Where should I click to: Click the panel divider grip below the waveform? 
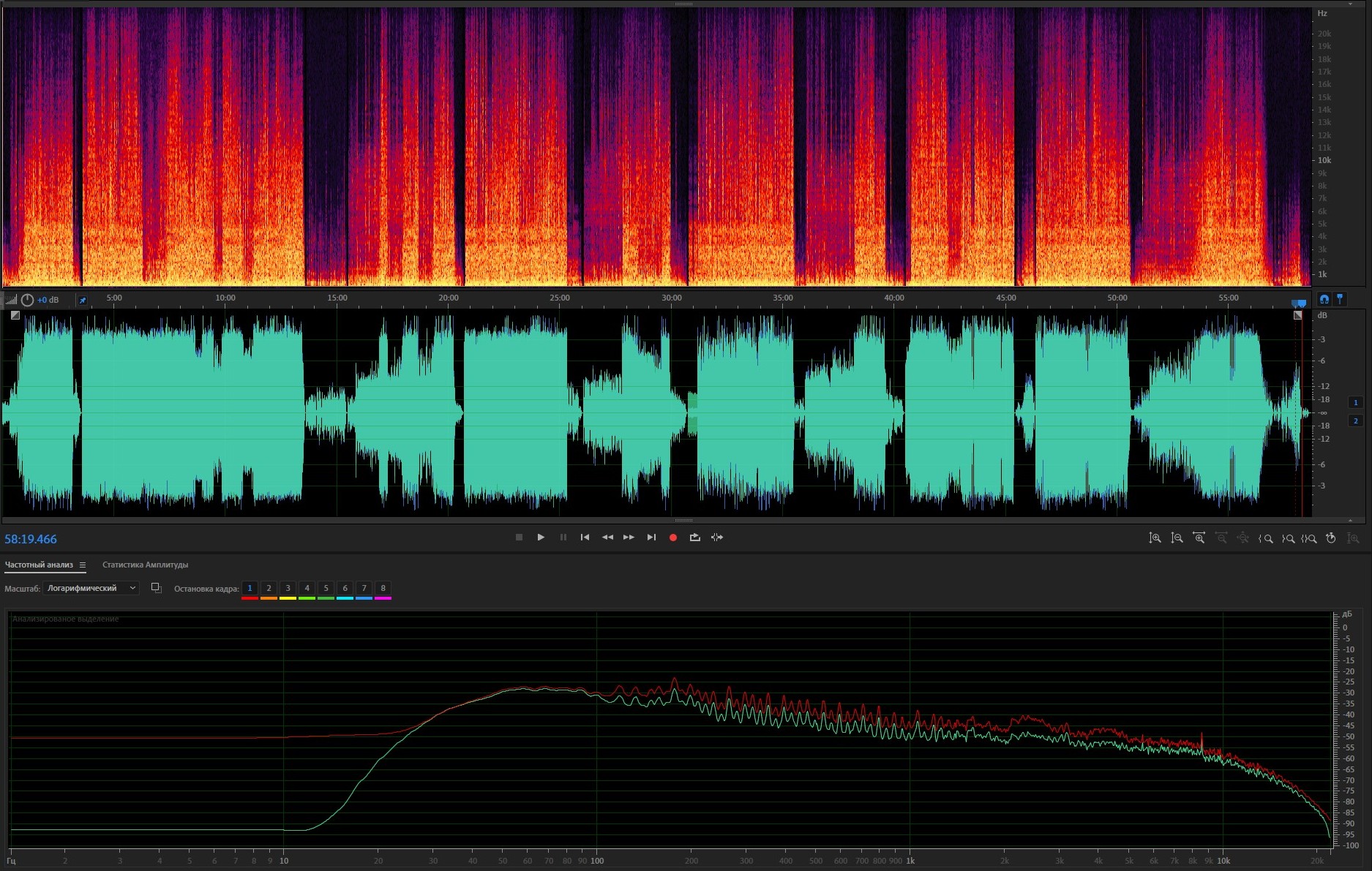(683, 521)
